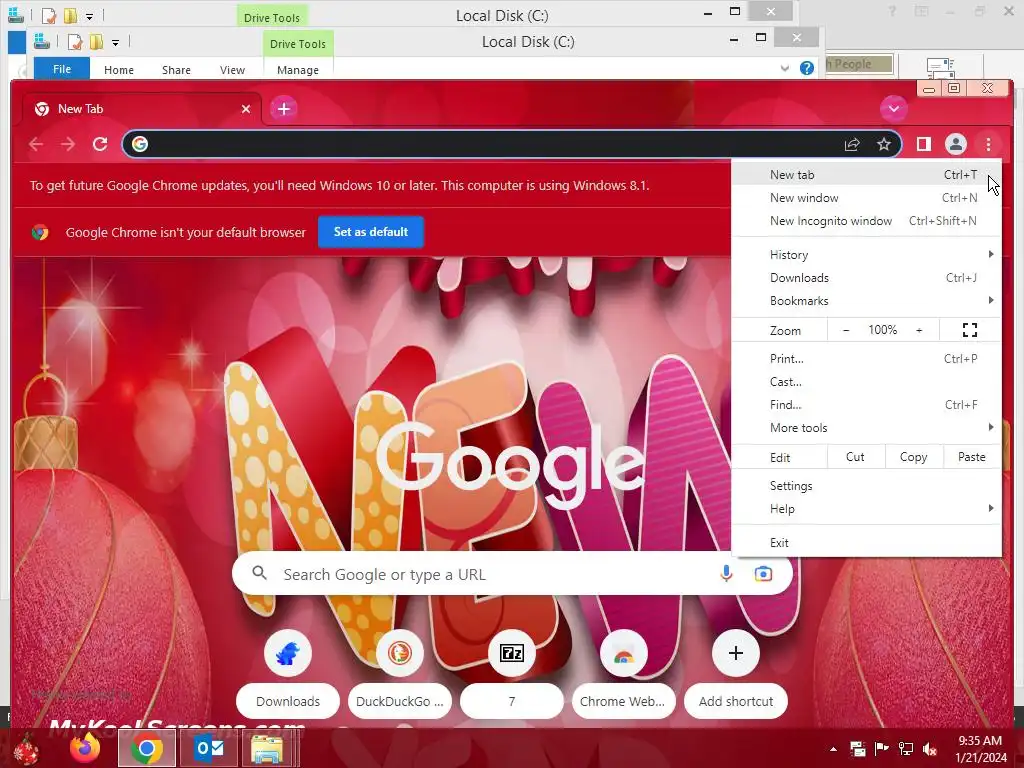Choose New window from the menu
This screenshot has width=1024, height=768.
pos(866,198)
